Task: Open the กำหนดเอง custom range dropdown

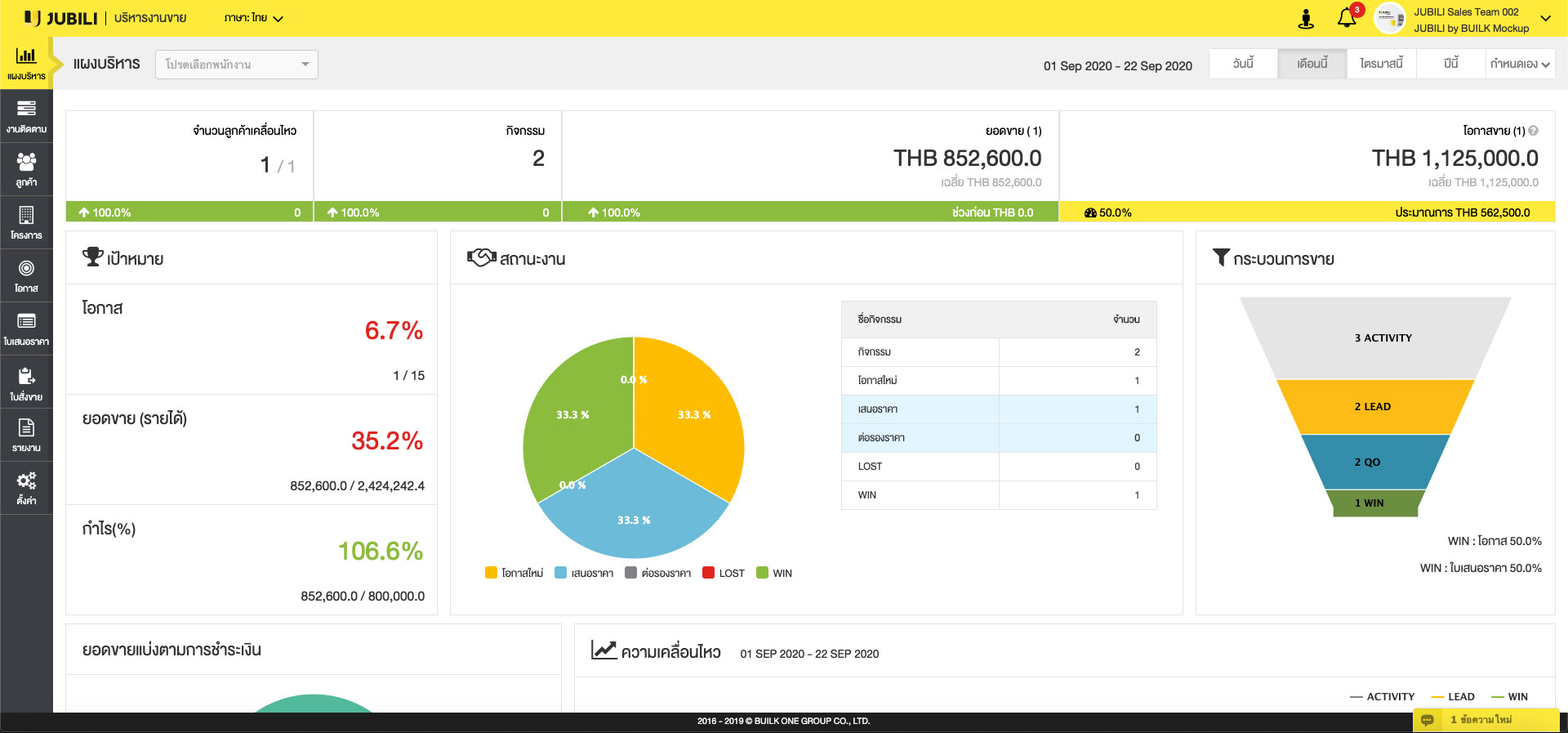Action: tap(1520, 64)
